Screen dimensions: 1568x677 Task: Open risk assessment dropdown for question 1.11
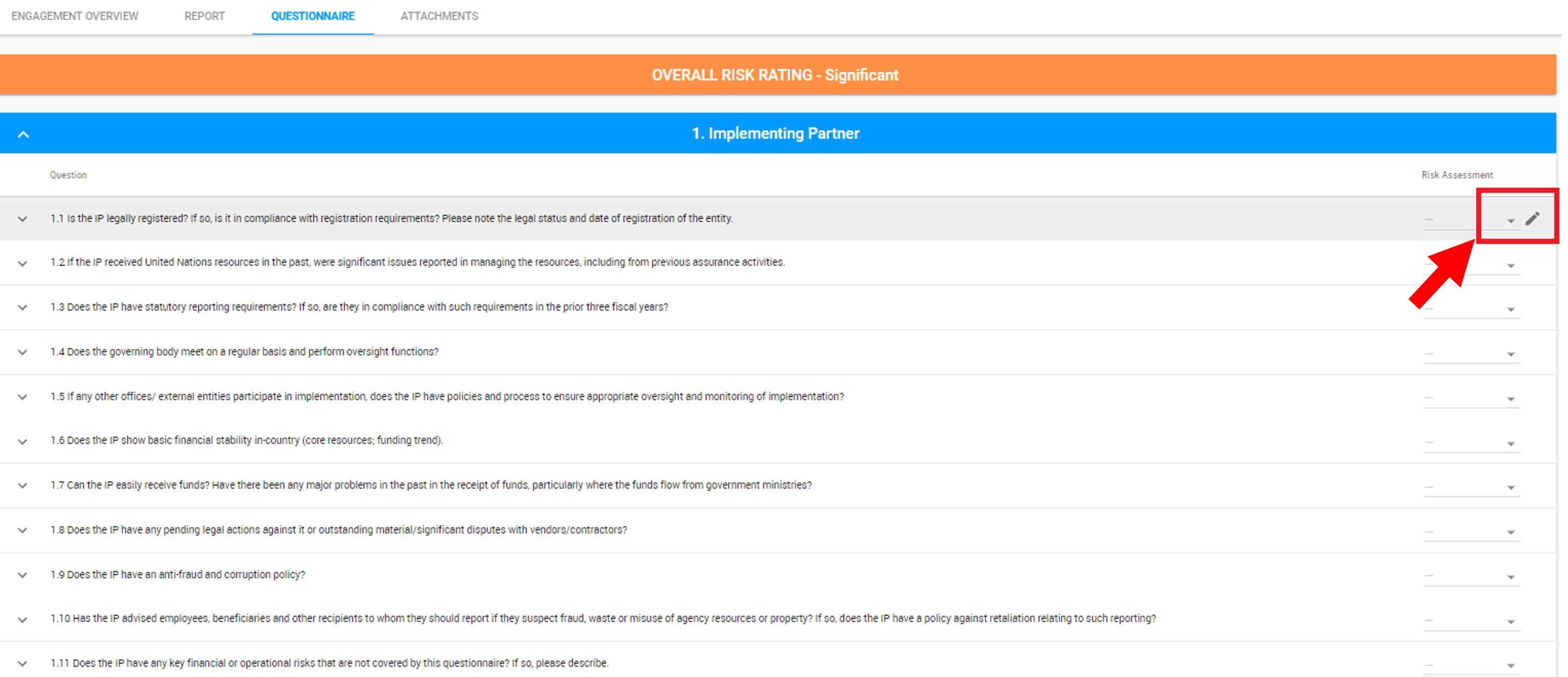tap(1471, 665)
